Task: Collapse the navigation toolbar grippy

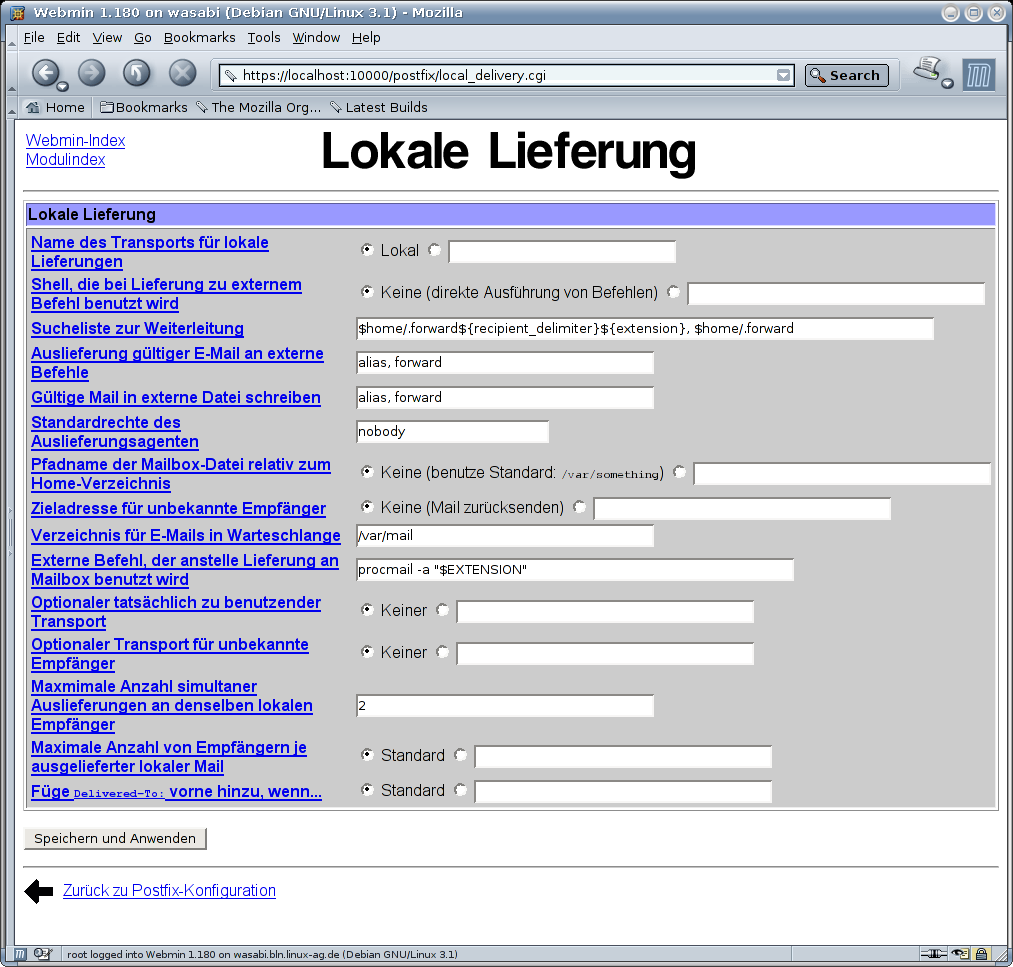Action: [11, 73]
